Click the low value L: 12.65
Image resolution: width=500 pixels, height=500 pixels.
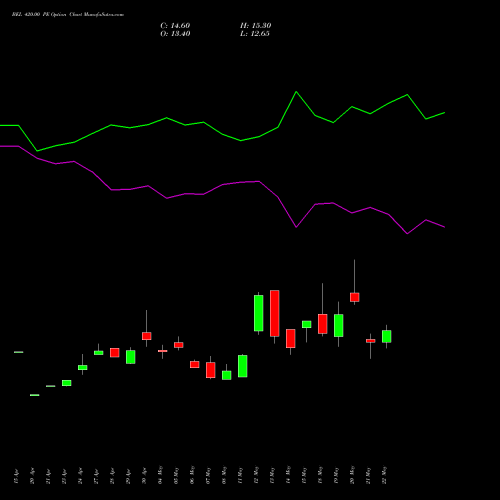[255, 34]
